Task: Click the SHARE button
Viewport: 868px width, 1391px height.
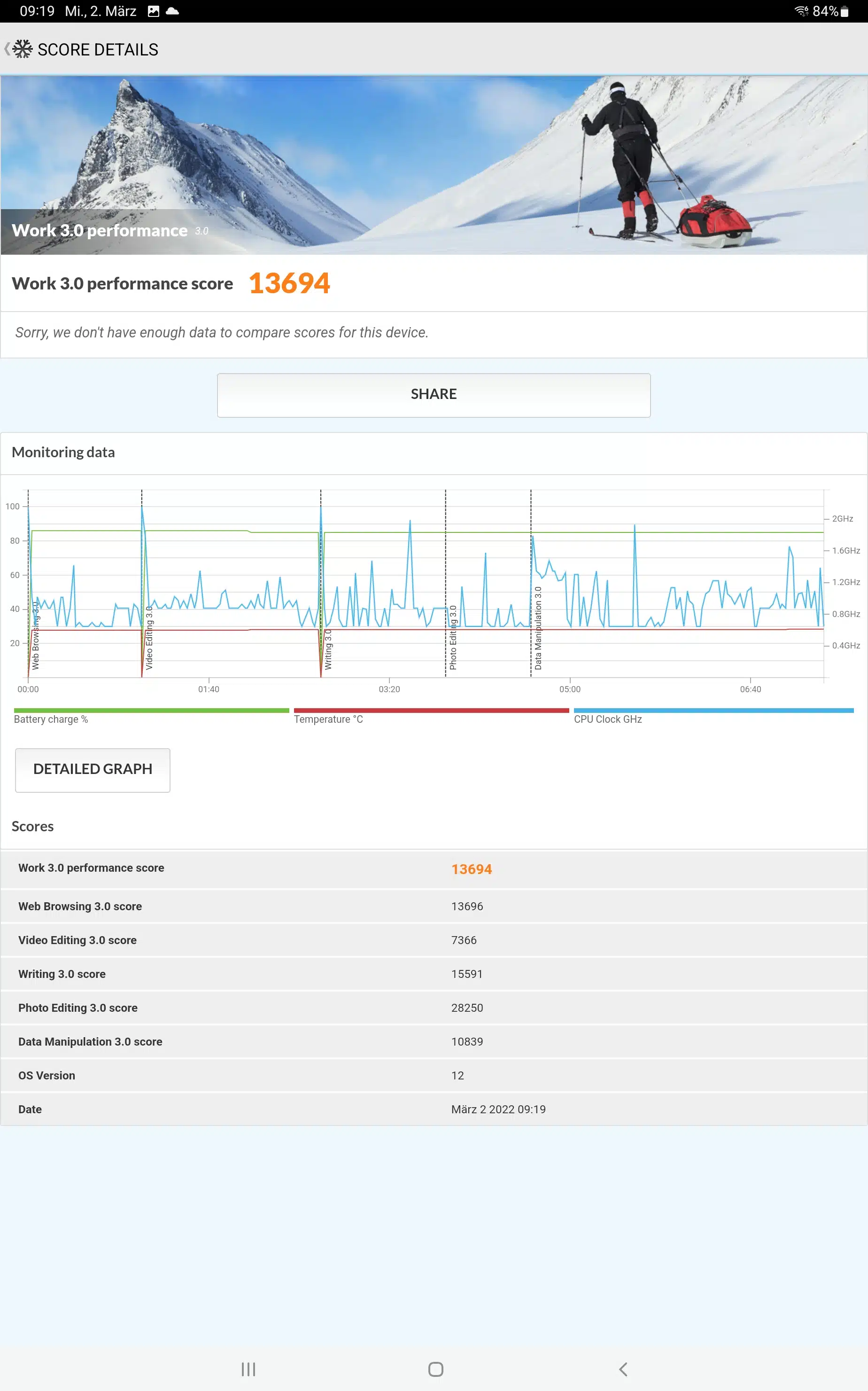Action: click(x=434, y=395)
